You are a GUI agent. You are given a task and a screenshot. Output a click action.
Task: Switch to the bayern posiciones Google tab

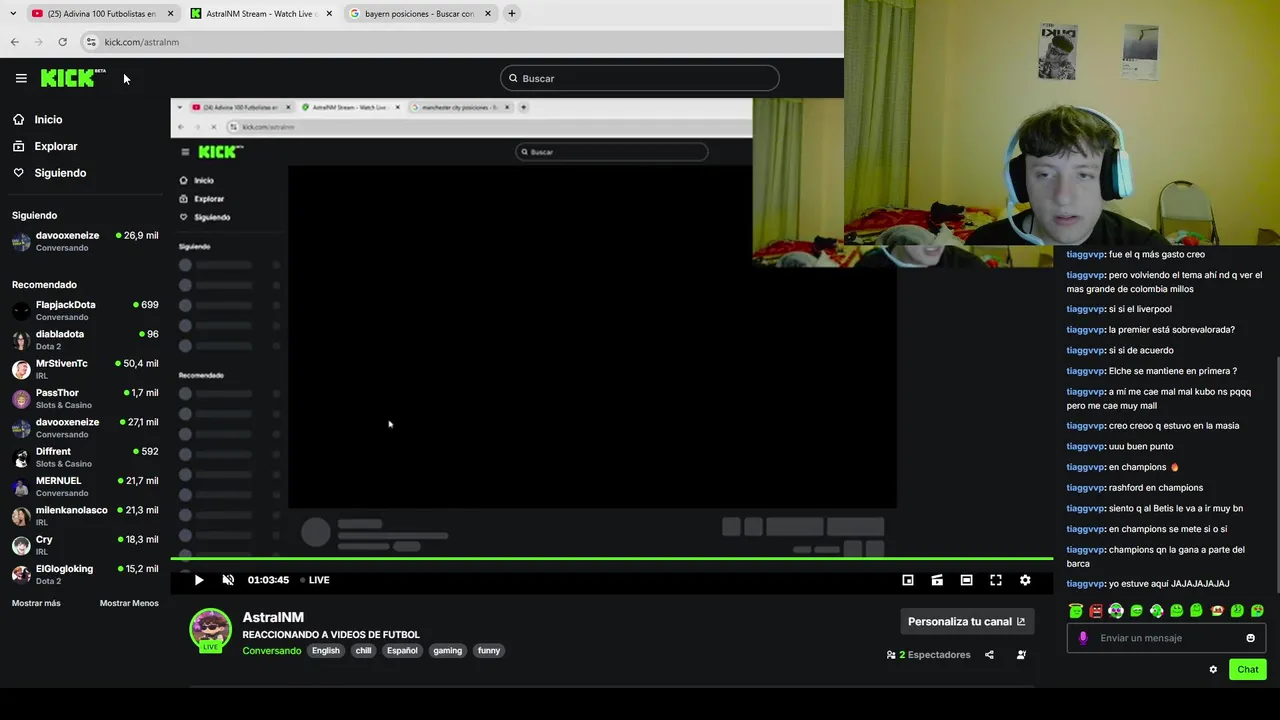(x=419, y=14)
